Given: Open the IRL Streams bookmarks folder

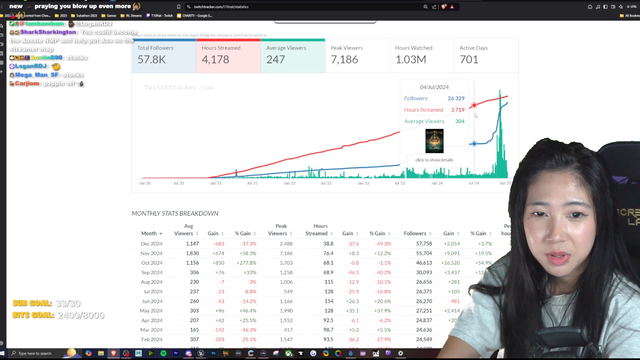Looking at the screenshot, I should pyautogui.click(x=131, y=16).
